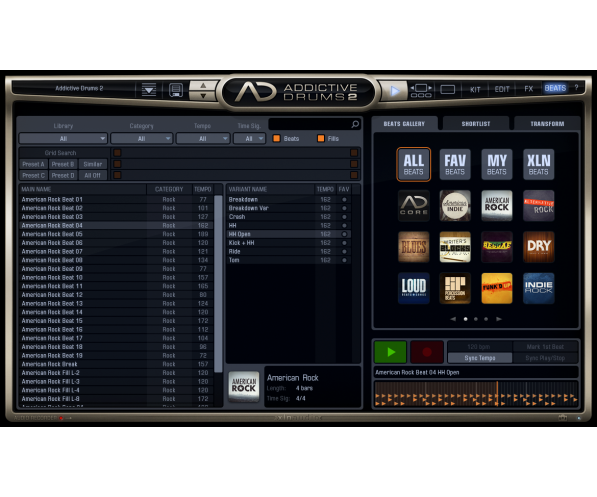
Task: Select American Rock Beat 15 row
Action: 116,321
